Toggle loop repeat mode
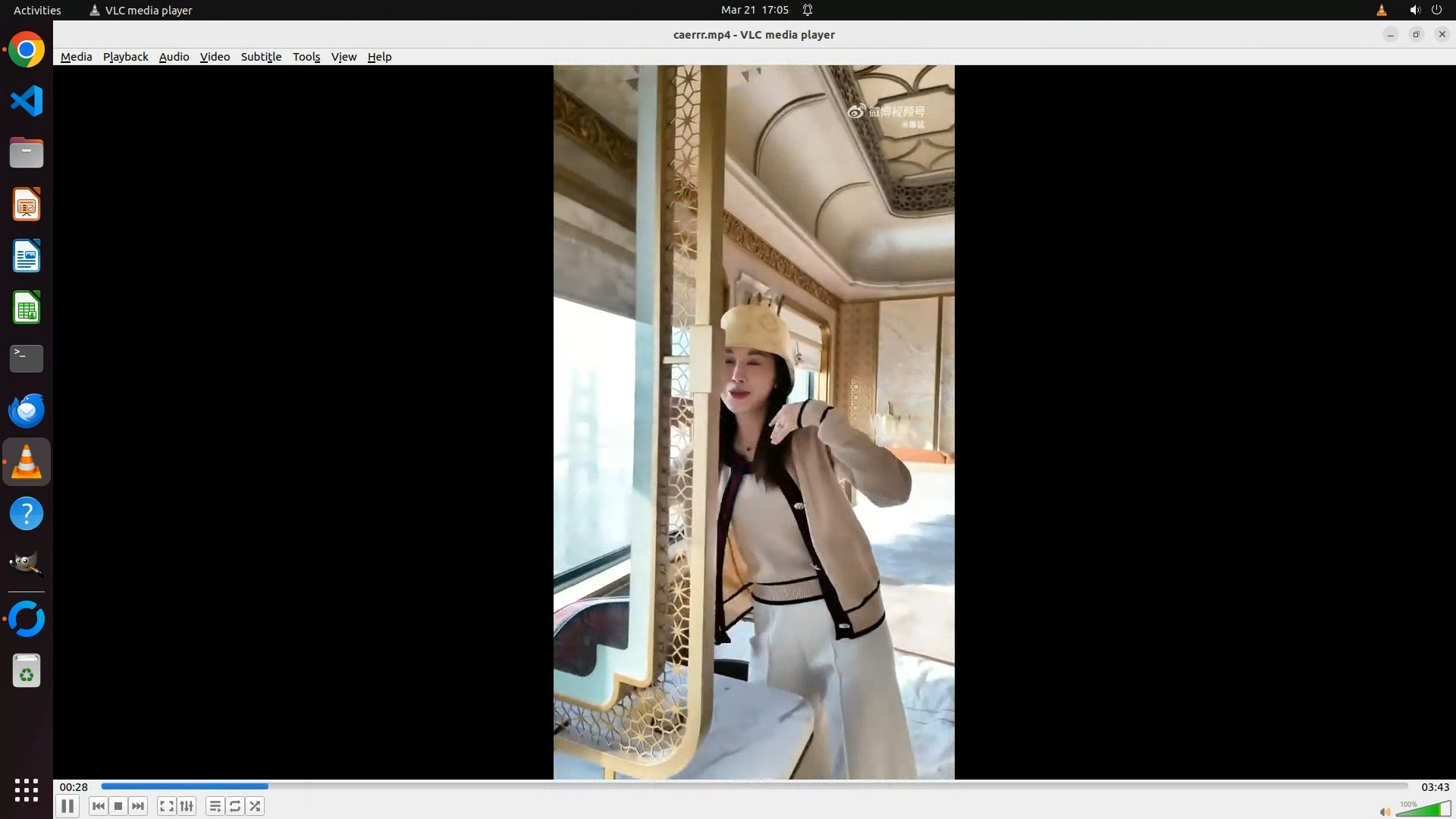1456x819 pixels. coord(235,806)
